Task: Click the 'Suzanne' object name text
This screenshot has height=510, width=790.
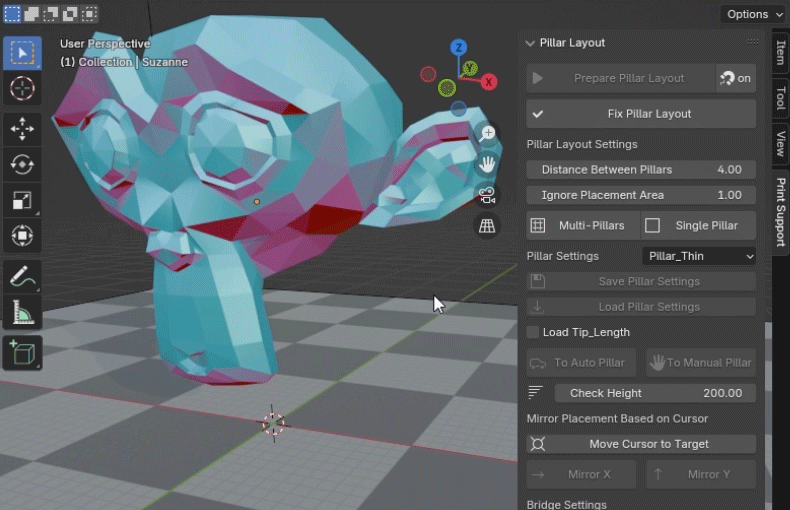Action: 165,62
